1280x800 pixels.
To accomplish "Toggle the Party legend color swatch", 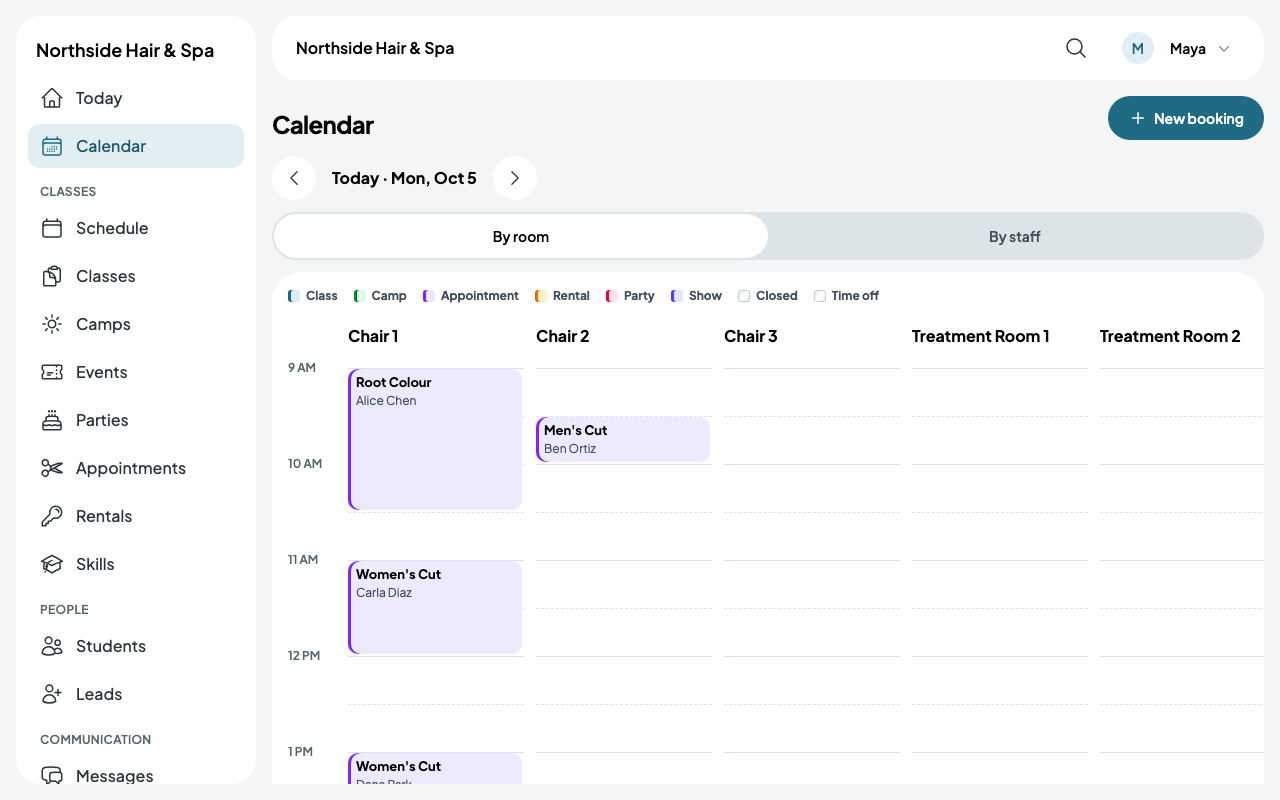I will [612, 296].
